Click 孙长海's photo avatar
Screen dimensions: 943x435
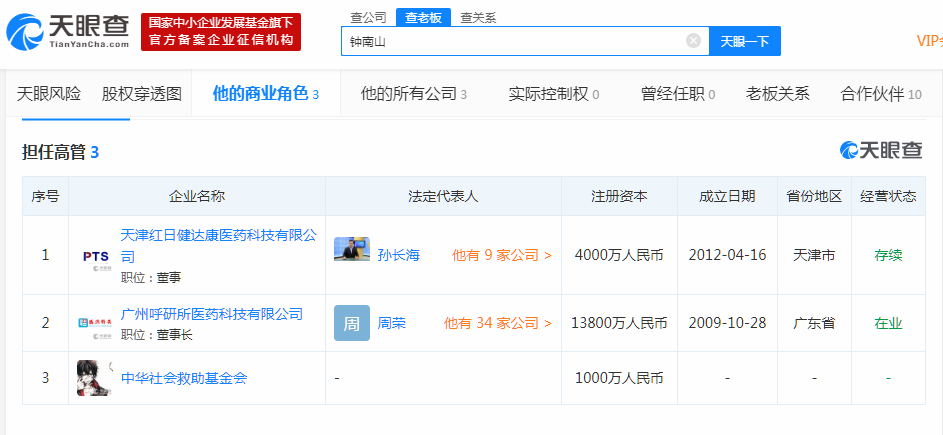(352, 250)
